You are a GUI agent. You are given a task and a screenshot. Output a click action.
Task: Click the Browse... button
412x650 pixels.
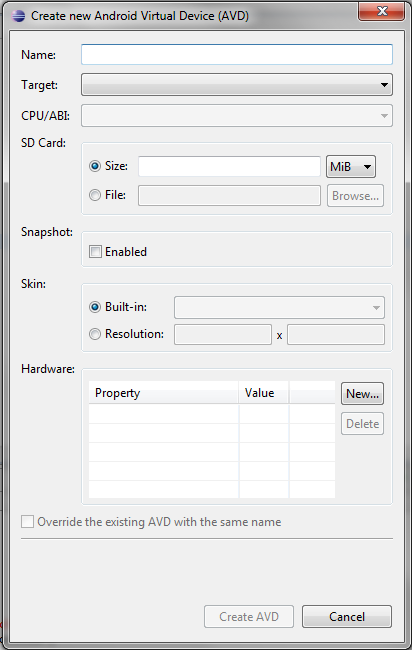pyautogui.click(x=355, y=196)
